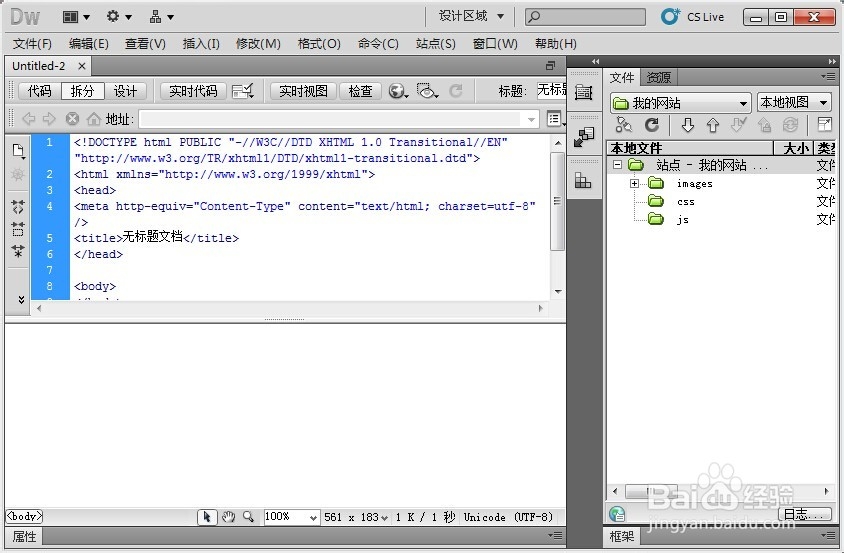Click the browser Forward arrow
This screenshot has height=553, width=844.
click(49, 118)
